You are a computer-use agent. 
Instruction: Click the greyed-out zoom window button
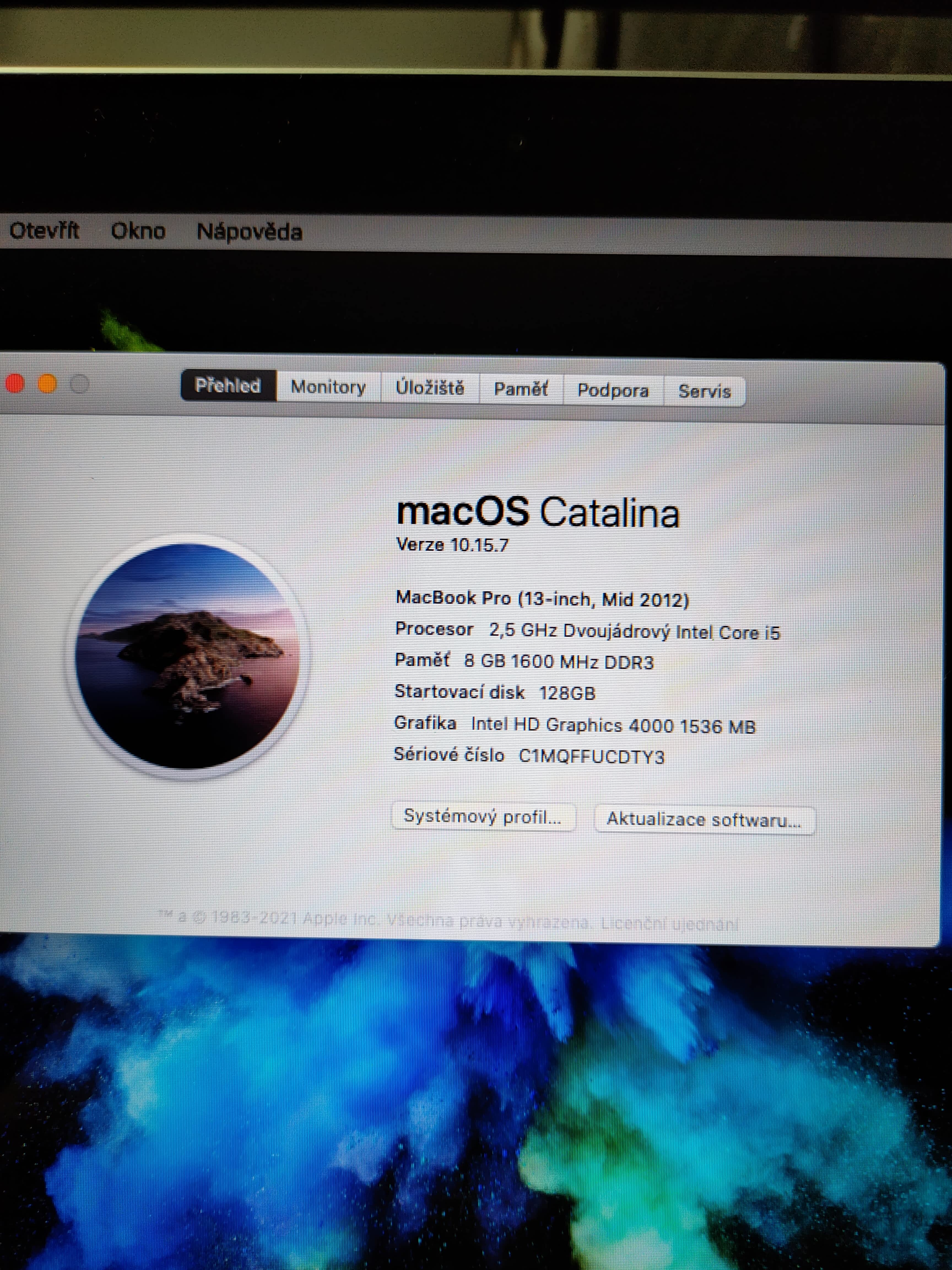coord(80,384)
